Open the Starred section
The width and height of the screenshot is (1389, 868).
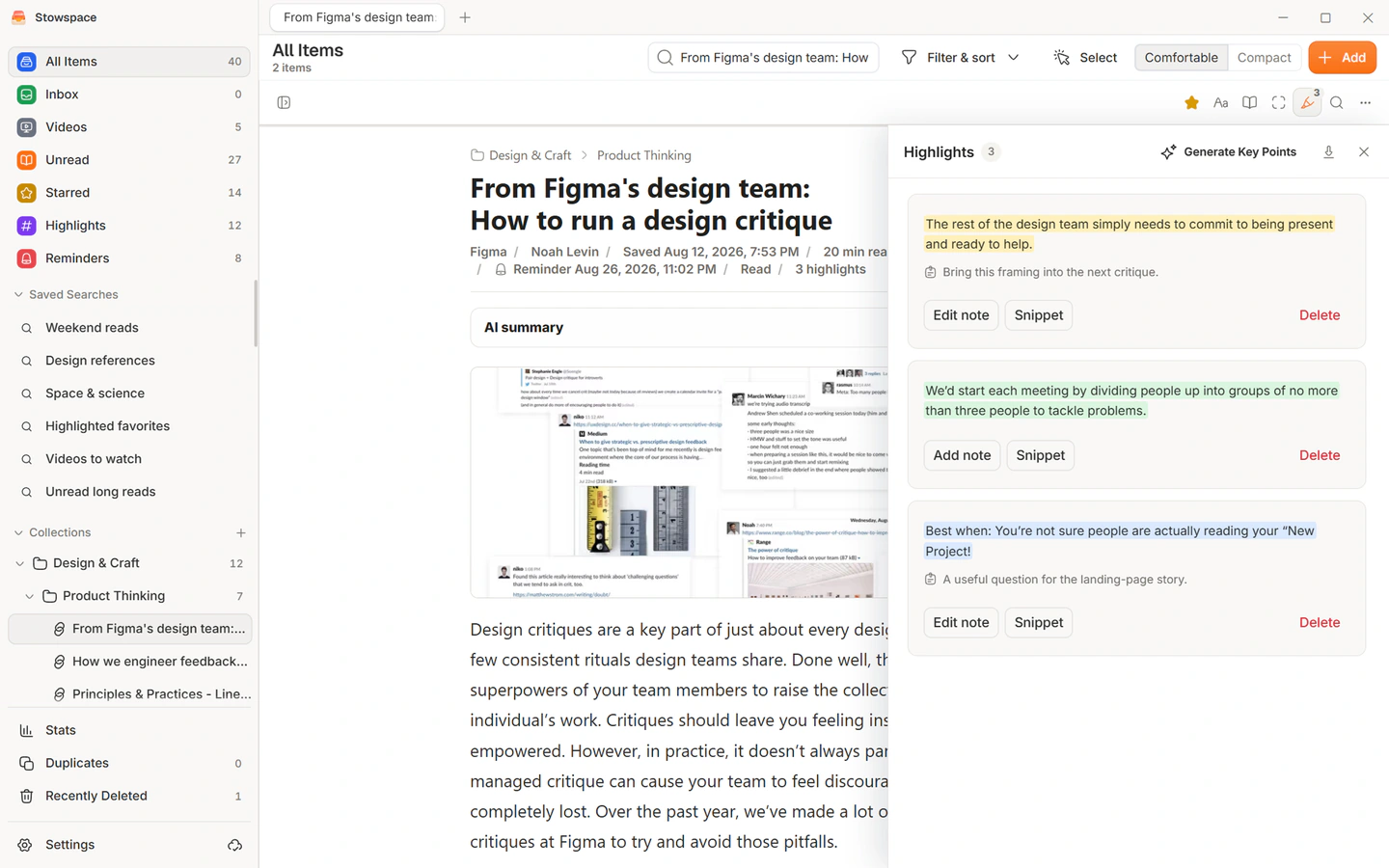click(129, 192)
